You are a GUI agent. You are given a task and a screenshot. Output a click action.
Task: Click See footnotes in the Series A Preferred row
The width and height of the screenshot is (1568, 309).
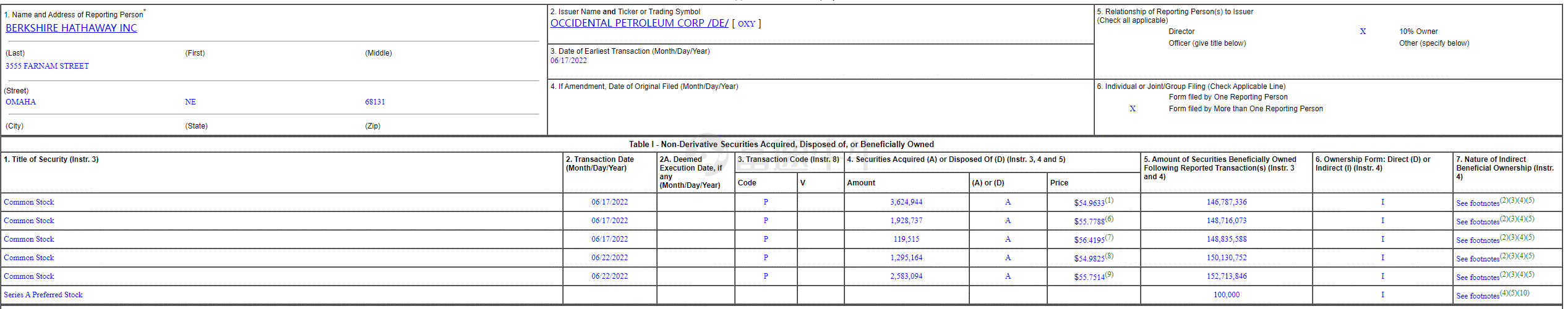1478,296
